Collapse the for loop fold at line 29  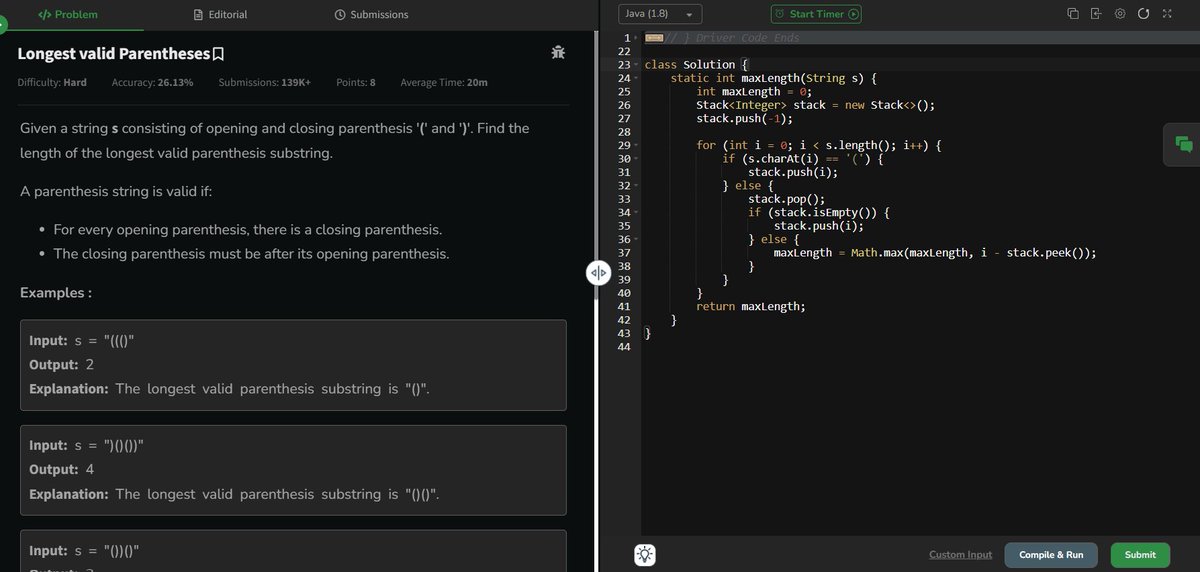(635, 146)
